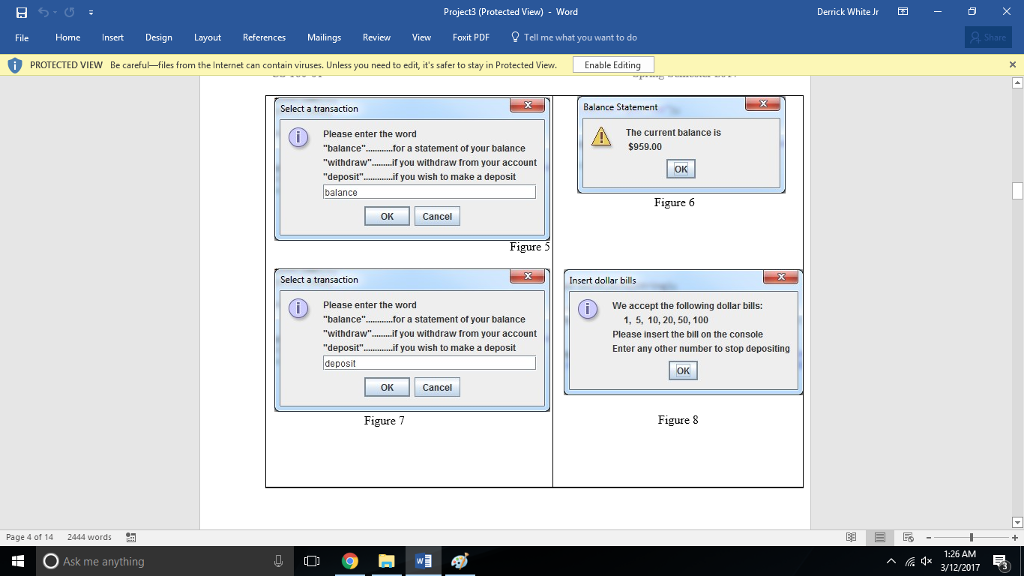Switch to the Mailings ribbon tab
Image resolution: width=1024 pixels, height=576 pixels.
323,37
